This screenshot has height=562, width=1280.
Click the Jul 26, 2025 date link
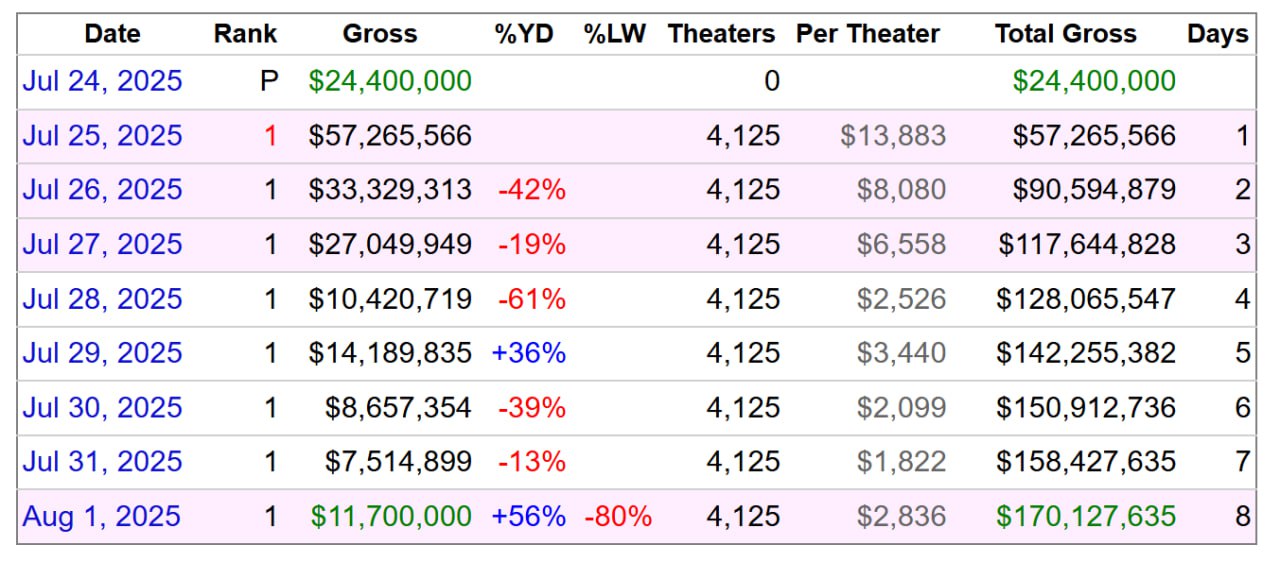102,190
